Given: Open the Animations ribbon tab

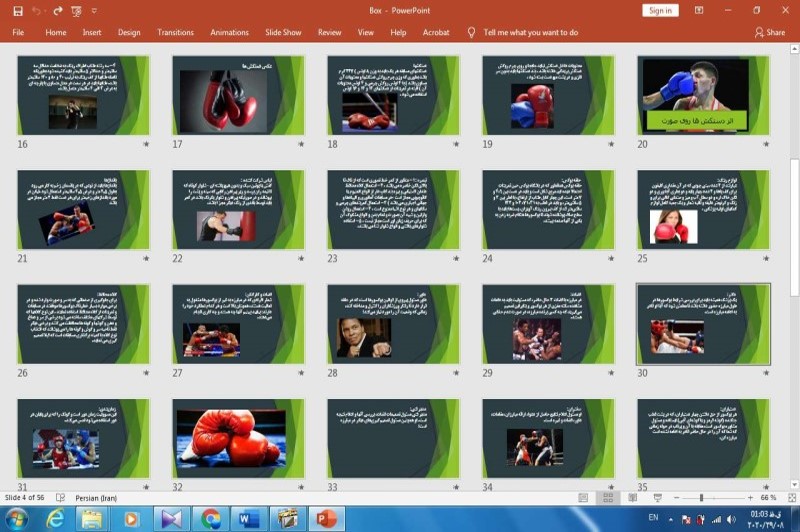Looking at the screenshot, I should pyautogui.click(x=229, y=32).
